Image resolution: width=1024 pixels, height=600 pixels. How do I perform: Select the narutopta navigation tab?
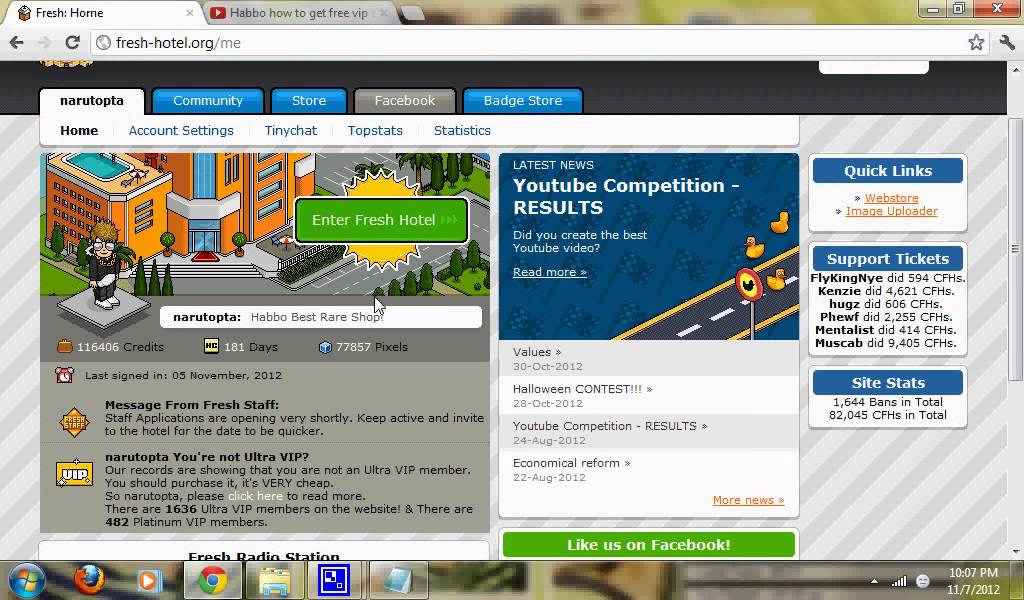pyautogui.click(x=91, y=101)
